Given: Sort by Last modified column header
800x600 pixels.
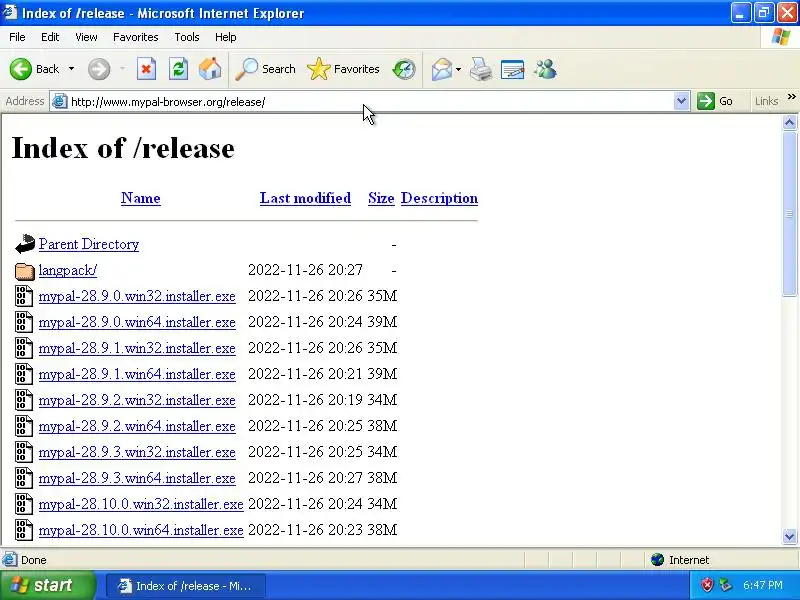Looking at the screenshot, I should point(305,198).
